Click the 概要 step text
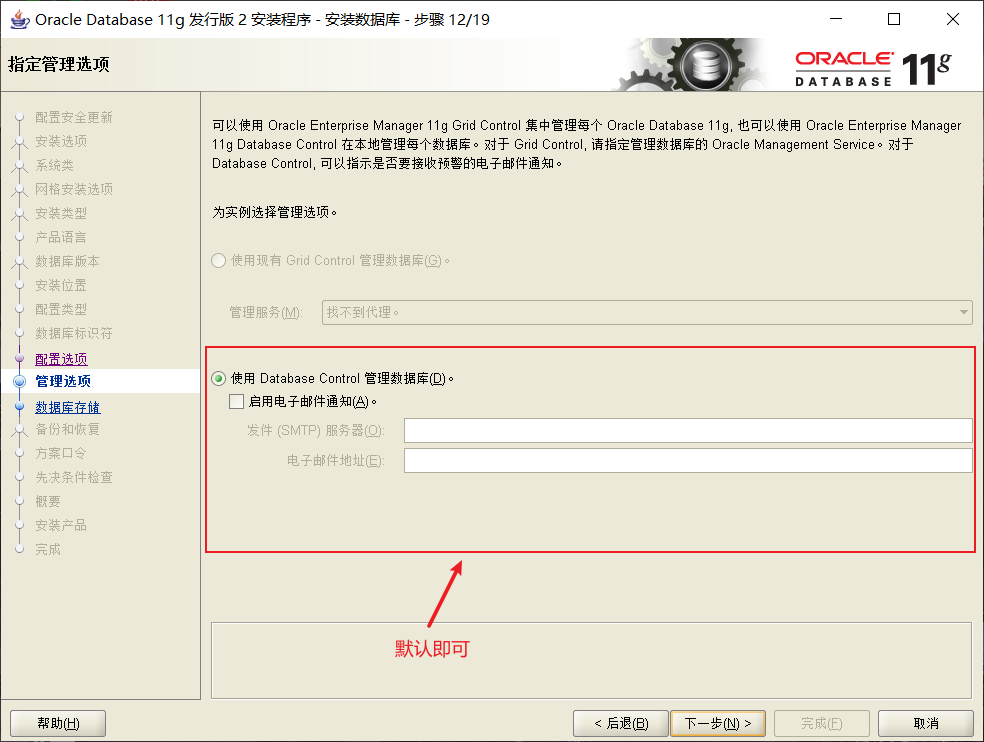Screen dimensions: 984x742 pos(48,501)
